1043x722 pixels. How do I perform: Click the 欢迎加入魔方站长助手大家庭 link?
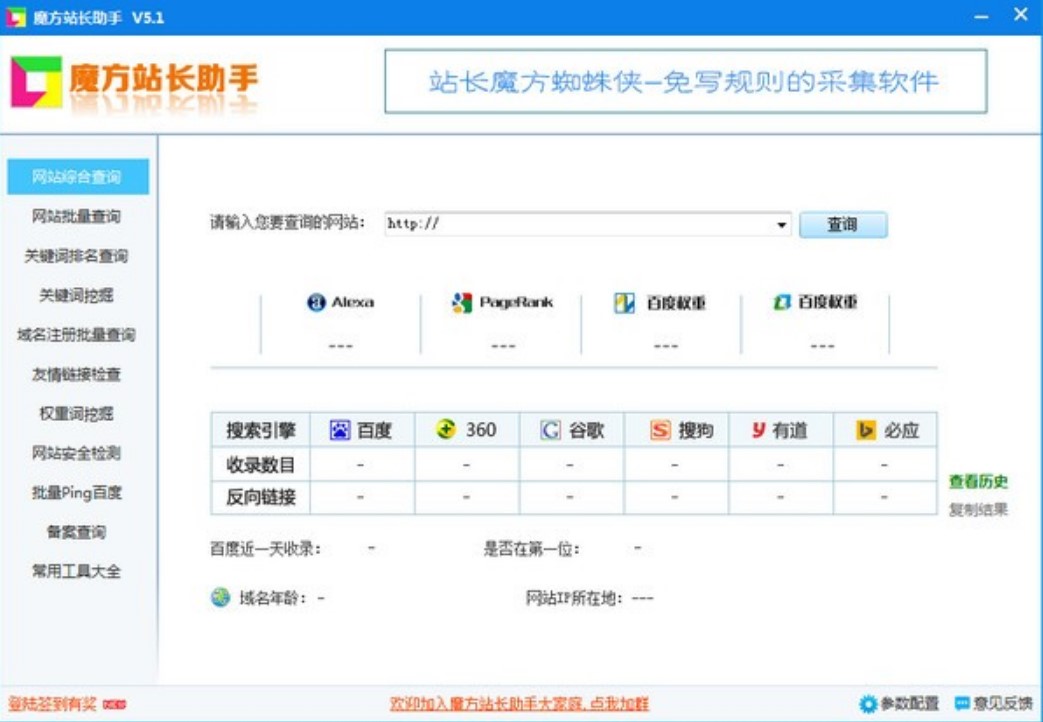tap(519, 704)
